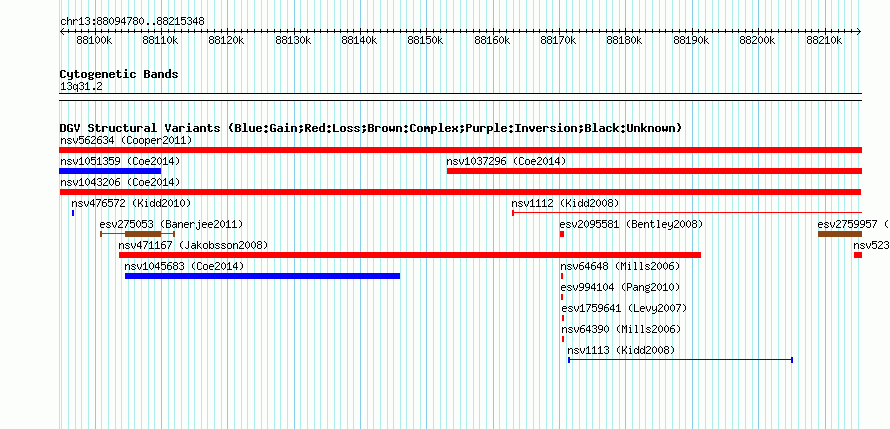890x429 pixels.
Task: Click the esv2095581 (Bentley2008) red mark
Action: pos(562,234)
